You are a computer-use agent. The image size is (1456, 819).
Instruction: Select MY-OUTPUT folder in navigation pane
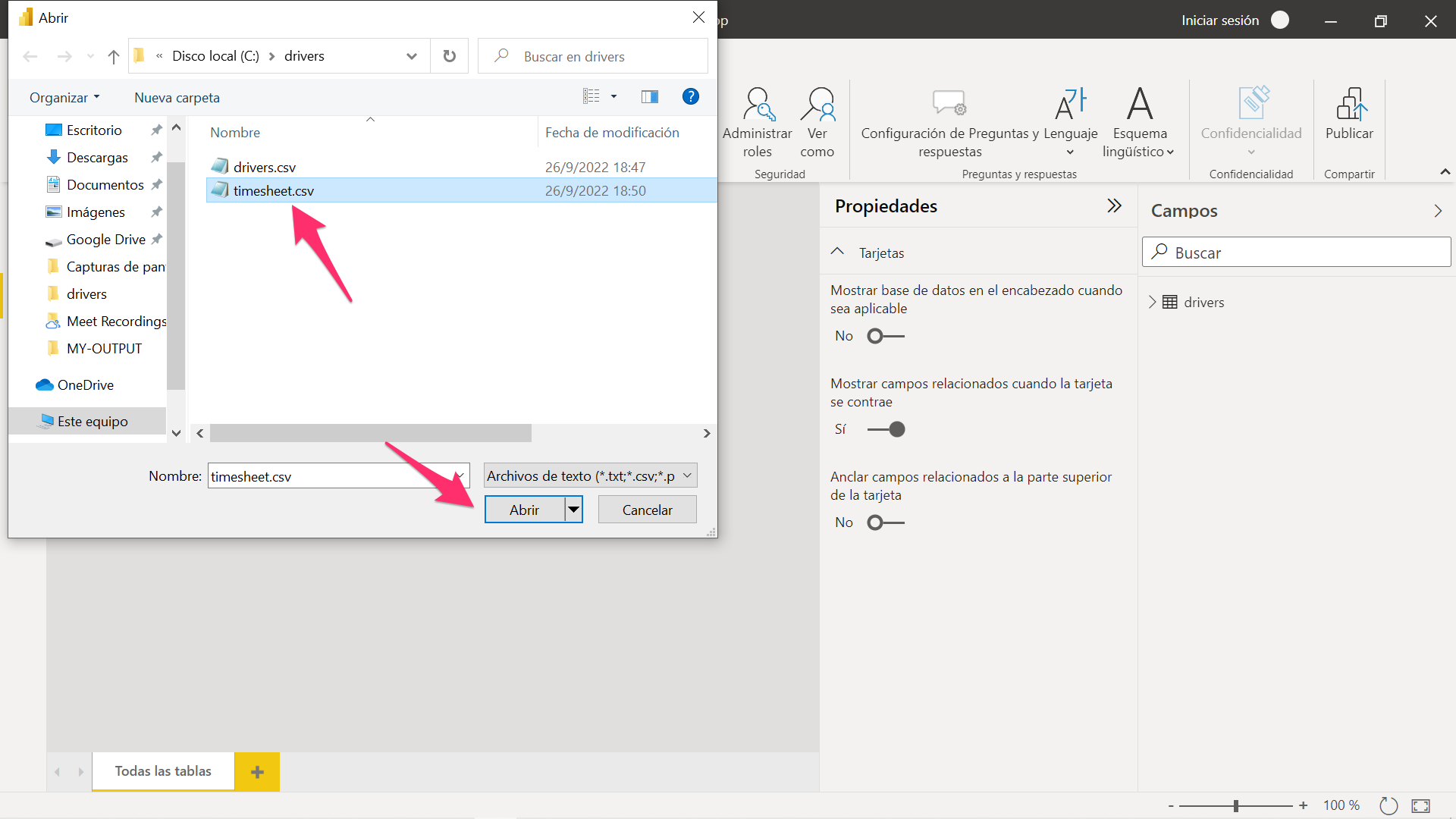pos(104,348)
